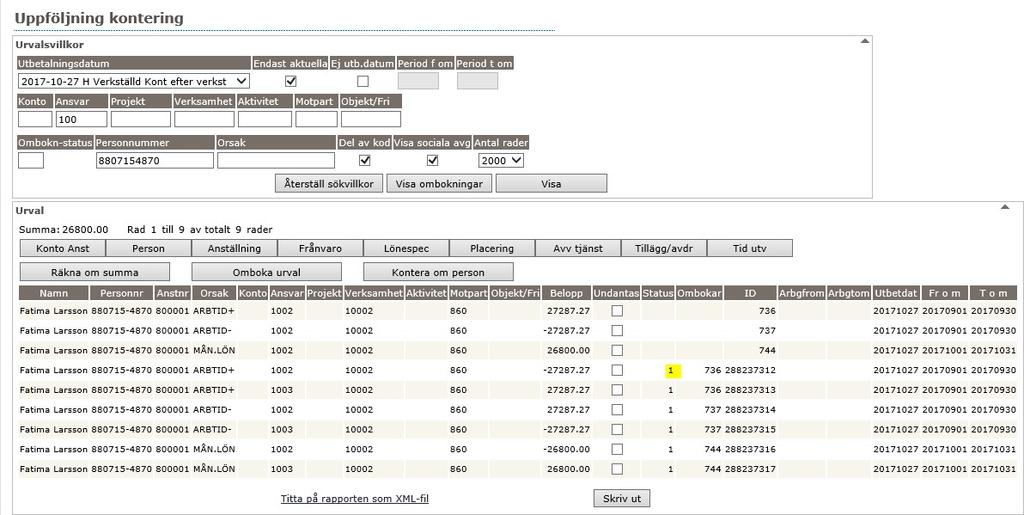The width and height of the screenshot is (1024, 515).
Task: Focus the Orsak input field
Action: click(276, 160)
